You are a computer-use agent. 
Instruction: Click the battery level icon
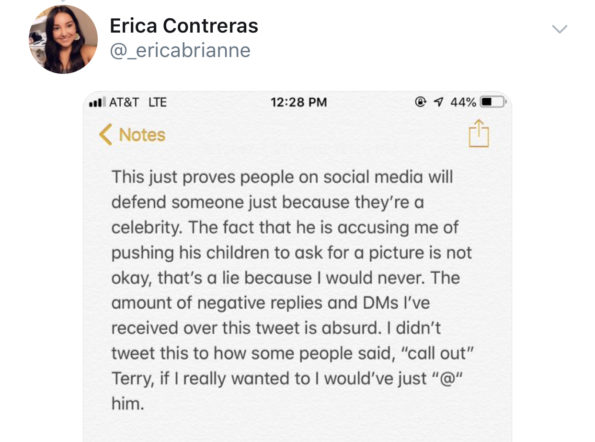(493, 102)
